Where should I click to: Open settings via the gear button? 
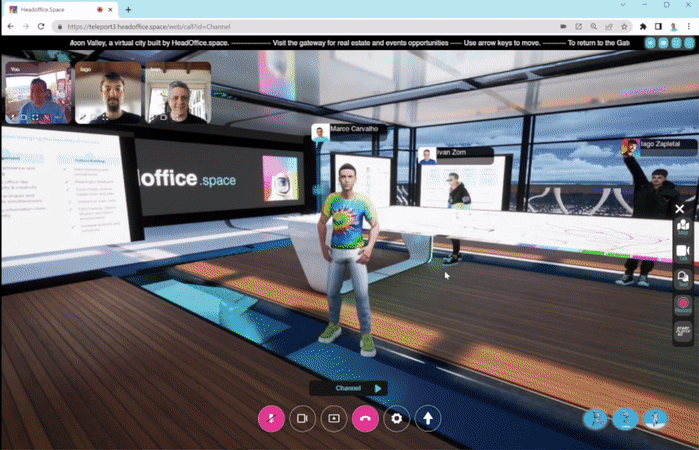point(396,418)
